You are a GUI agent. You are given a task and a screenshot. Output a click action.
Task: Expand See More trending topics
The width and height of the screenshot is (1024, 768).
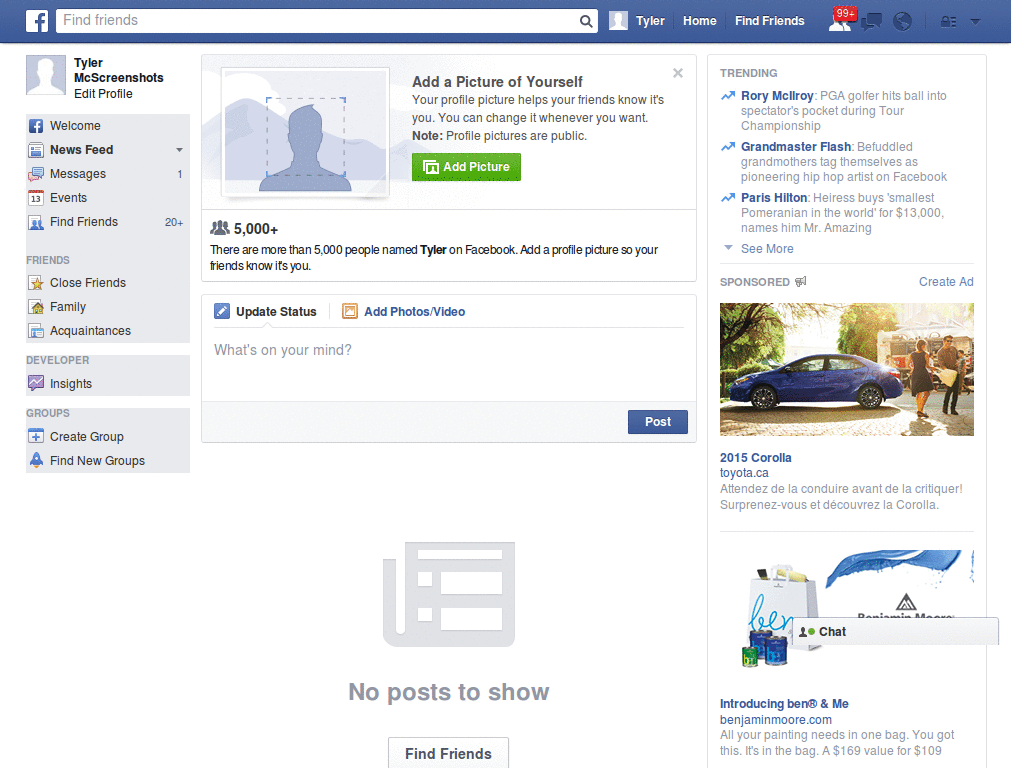[767, 249]
